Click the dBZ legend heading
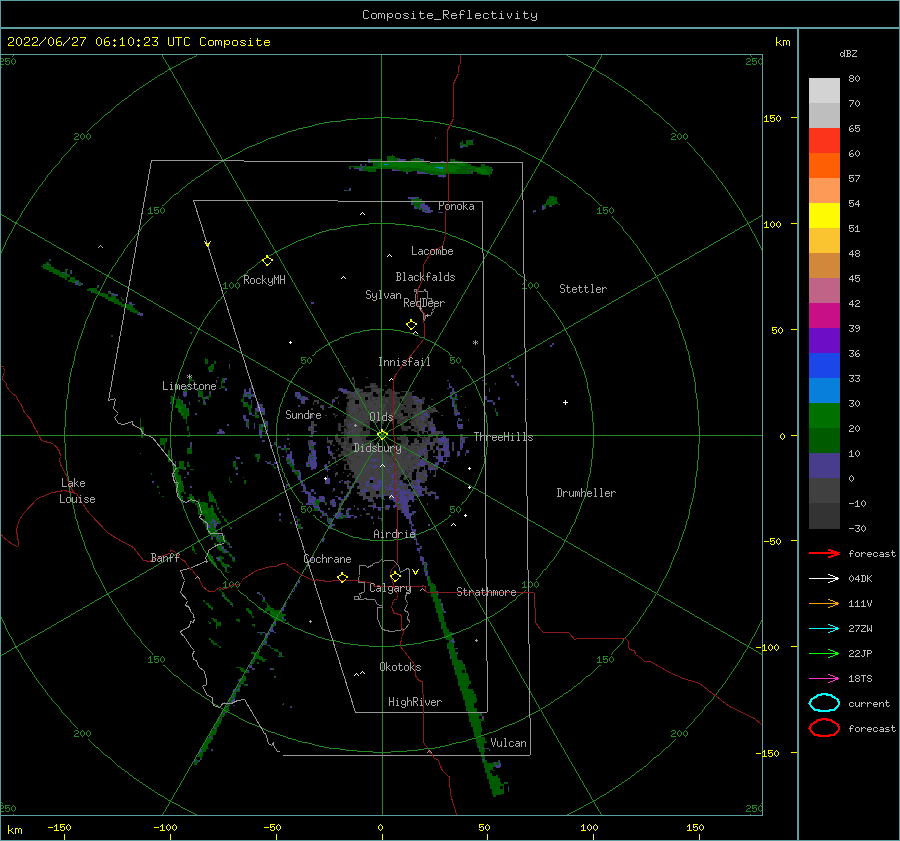The image size is (900, 841). click(x=848, y=53)
